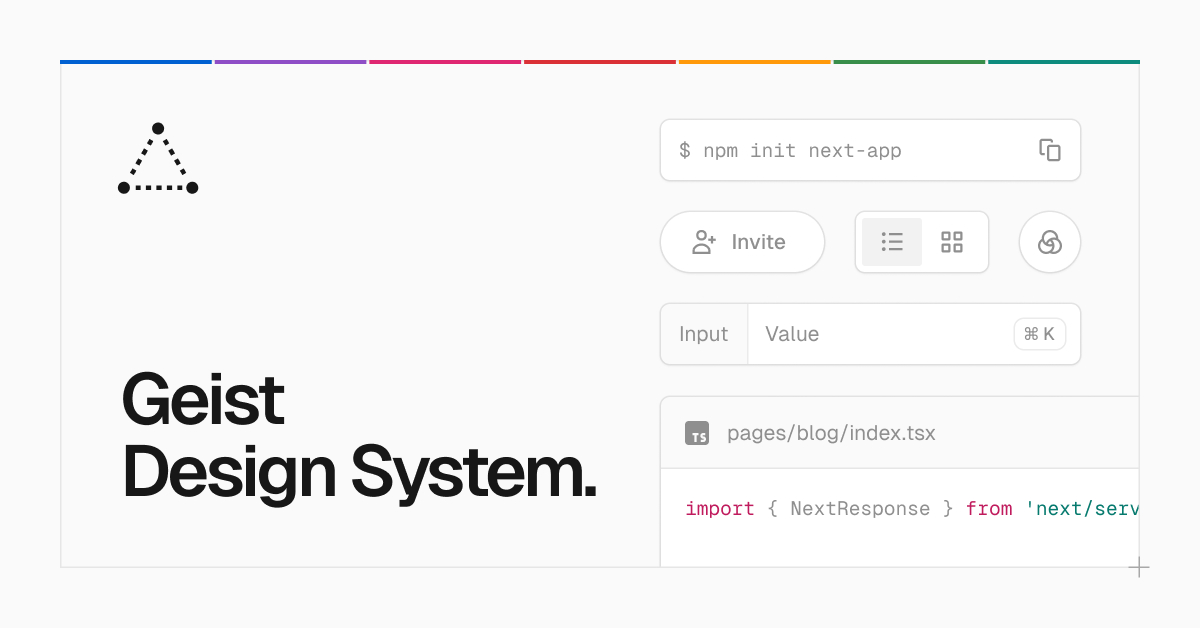The width and height of the screenshot is (1200, 628).
Task: Select the pages/blog/index.tsx file name
Action: coord(830,433)
